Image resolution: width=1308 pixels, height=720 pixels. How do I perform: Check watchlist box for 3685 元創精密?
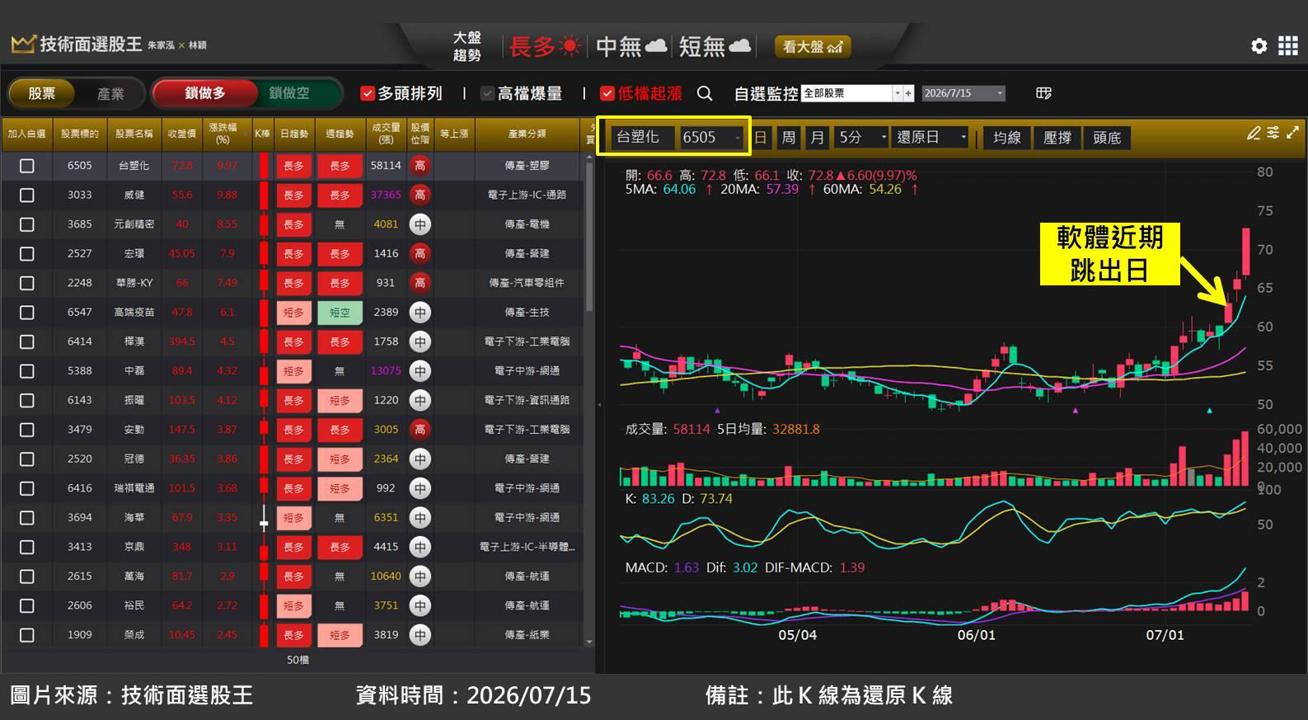tap(27, 224)
